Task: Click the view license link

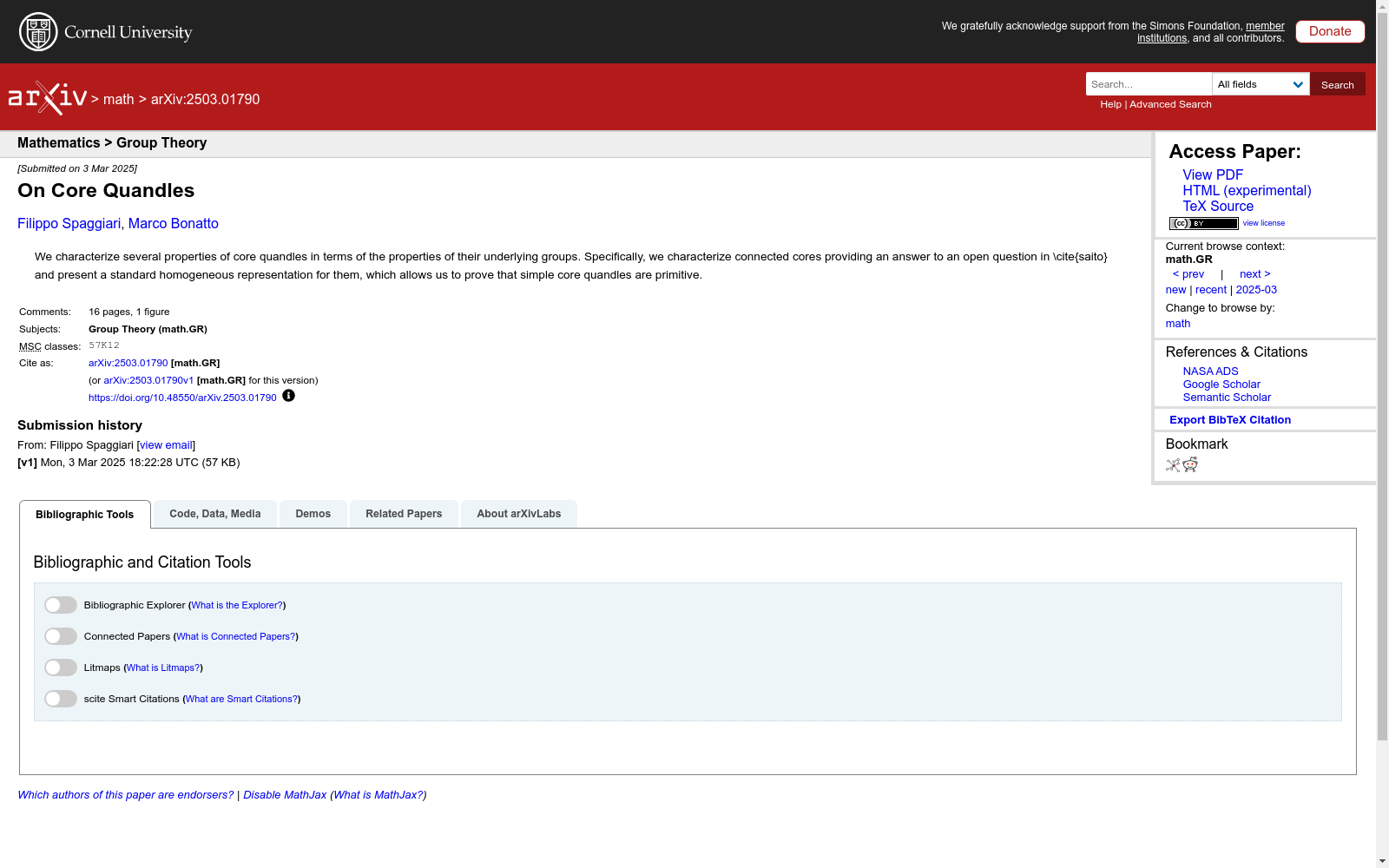Action: tap(1264, 223)
